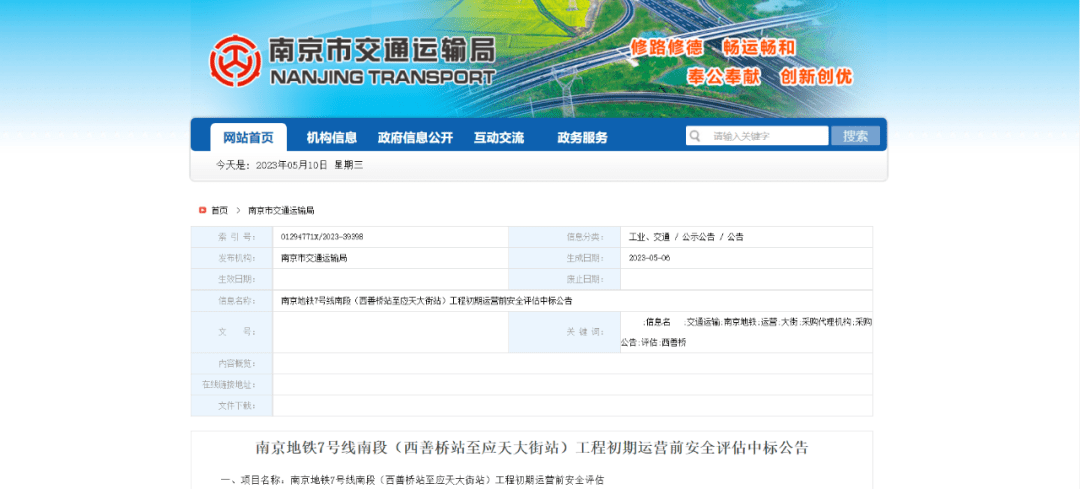Click the 在线链接地址 label cell
This screenshot has height=489, width=1080.
[x=232, y=384]
